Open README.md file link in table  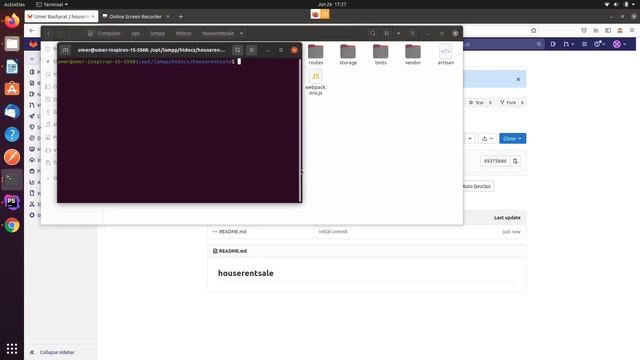(x=232, y=232)
